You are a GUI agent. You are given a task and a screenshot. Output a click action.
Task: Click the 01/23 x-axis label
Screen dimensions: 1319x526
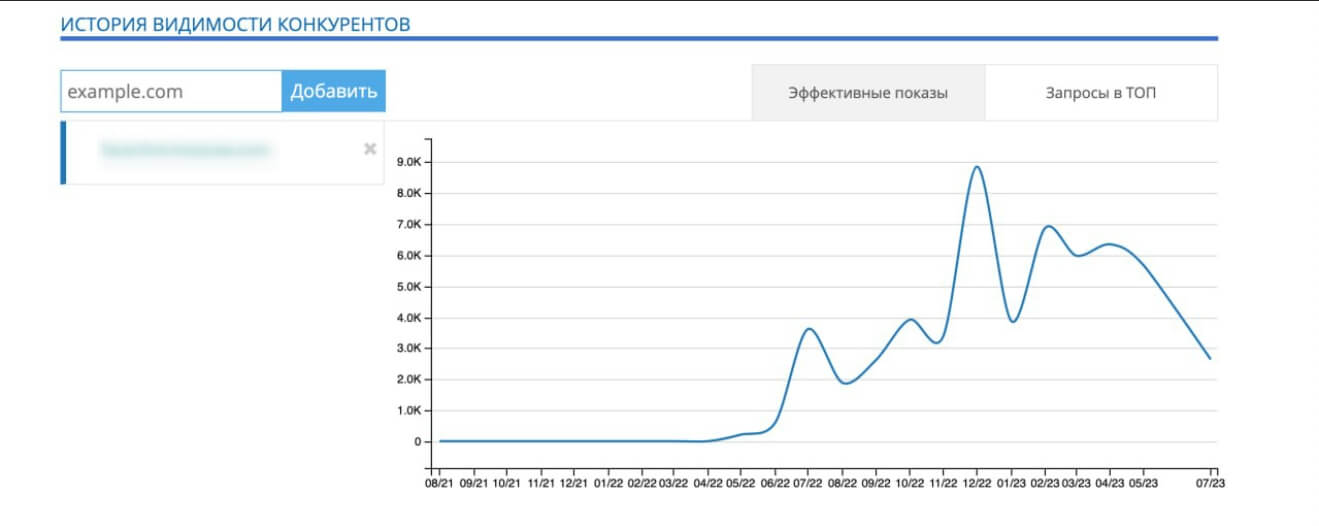pos(1011,483)
